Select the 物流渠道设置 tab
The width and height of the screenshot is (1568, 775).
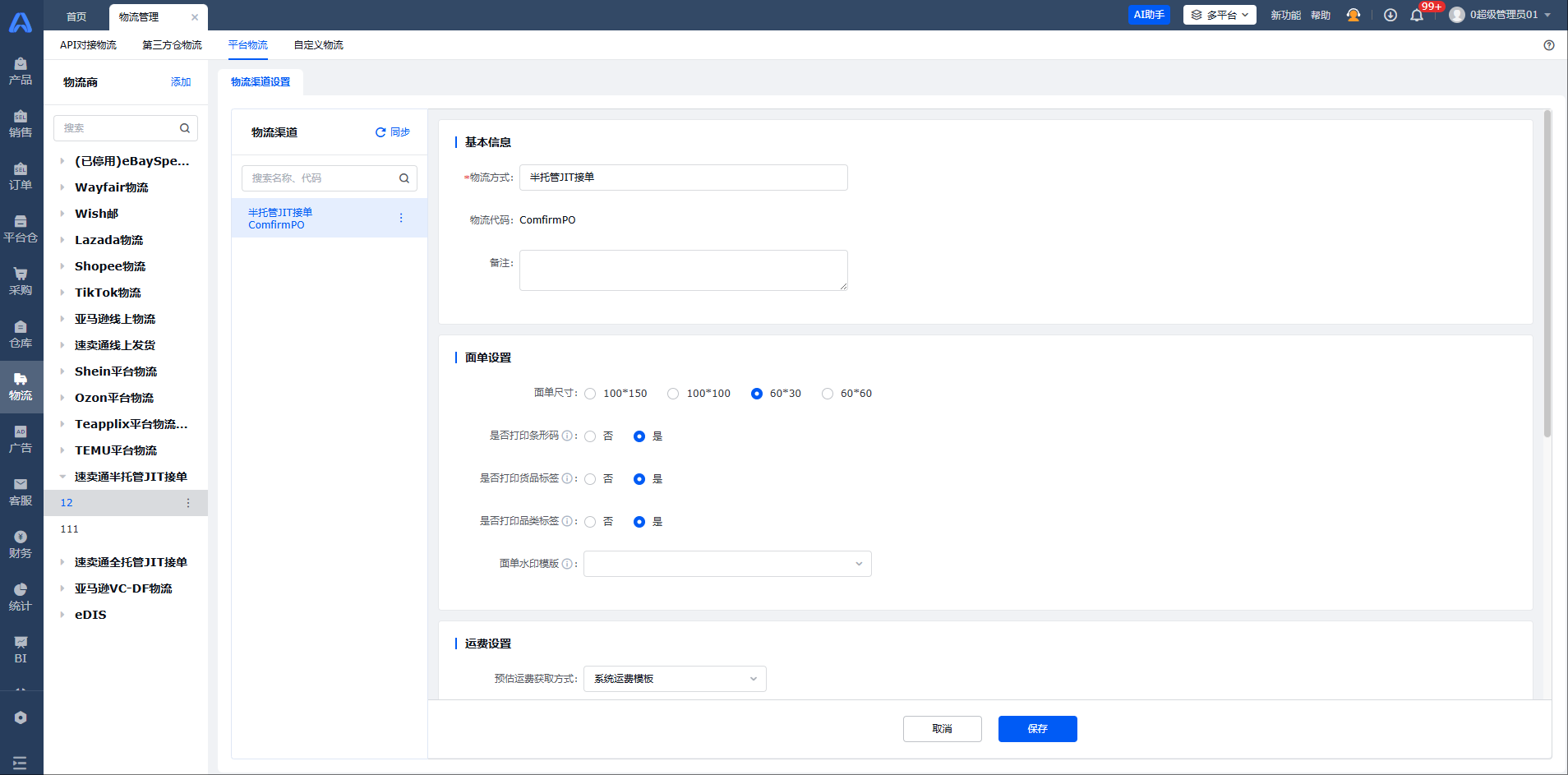(261, 82)
